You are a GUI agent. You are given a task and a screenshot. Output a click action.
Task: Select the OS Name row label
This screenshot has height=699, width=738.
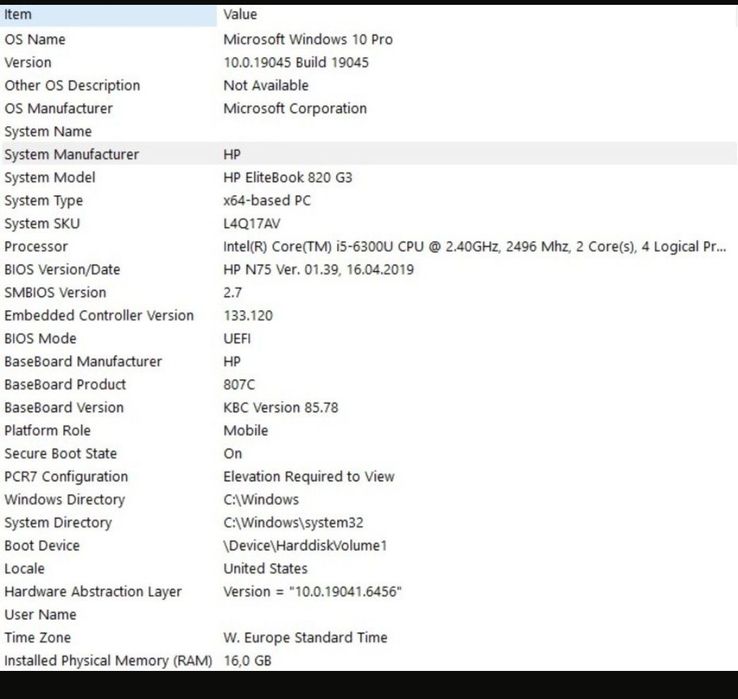[35, 40]
